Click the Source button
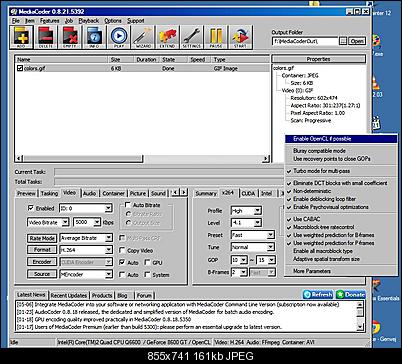Screen dimensions: 402x364 [42, 274]
